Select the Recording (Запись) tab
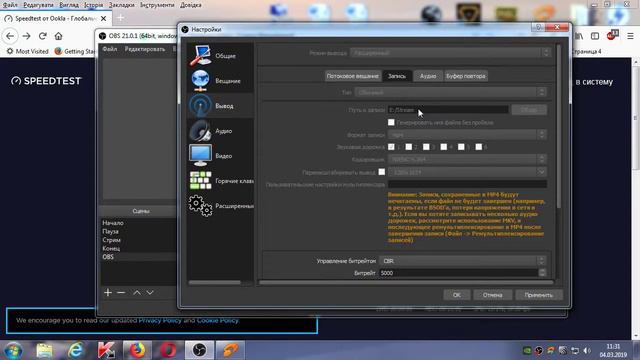 [397, 76]
